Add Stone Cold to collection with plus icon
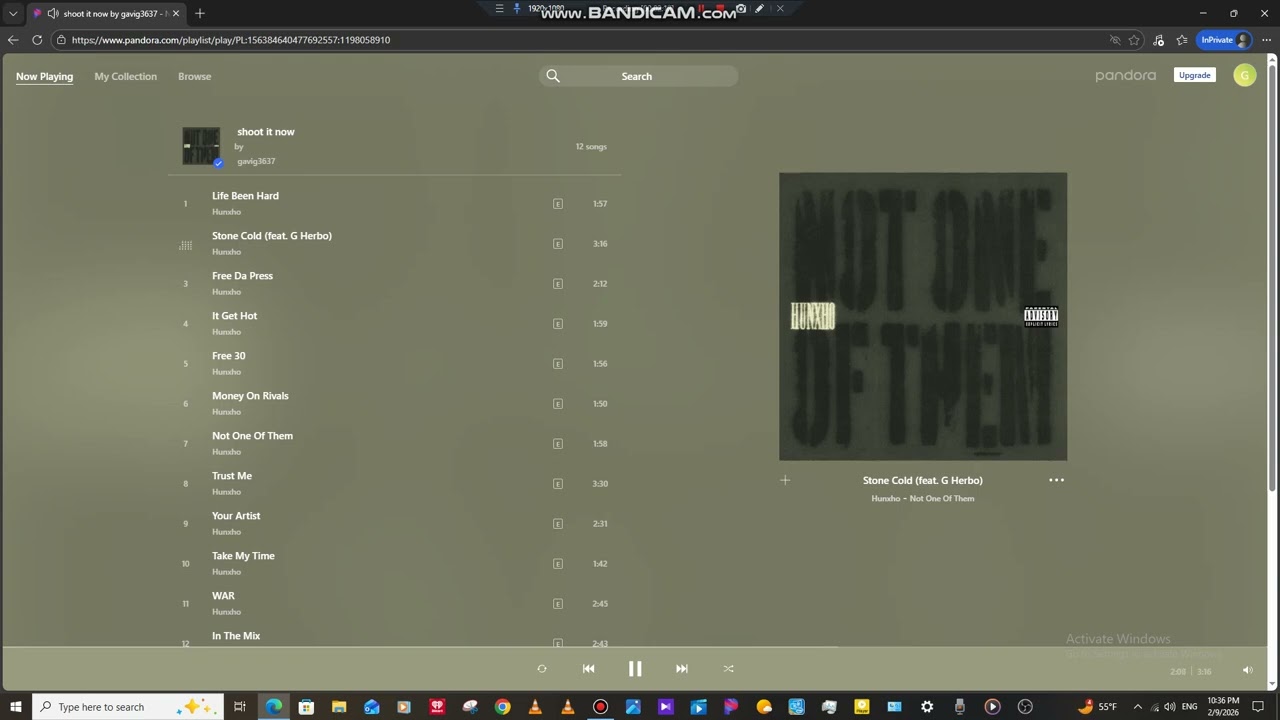The width and height of the screenshot is (1280, 720). (x=785, y=480)
